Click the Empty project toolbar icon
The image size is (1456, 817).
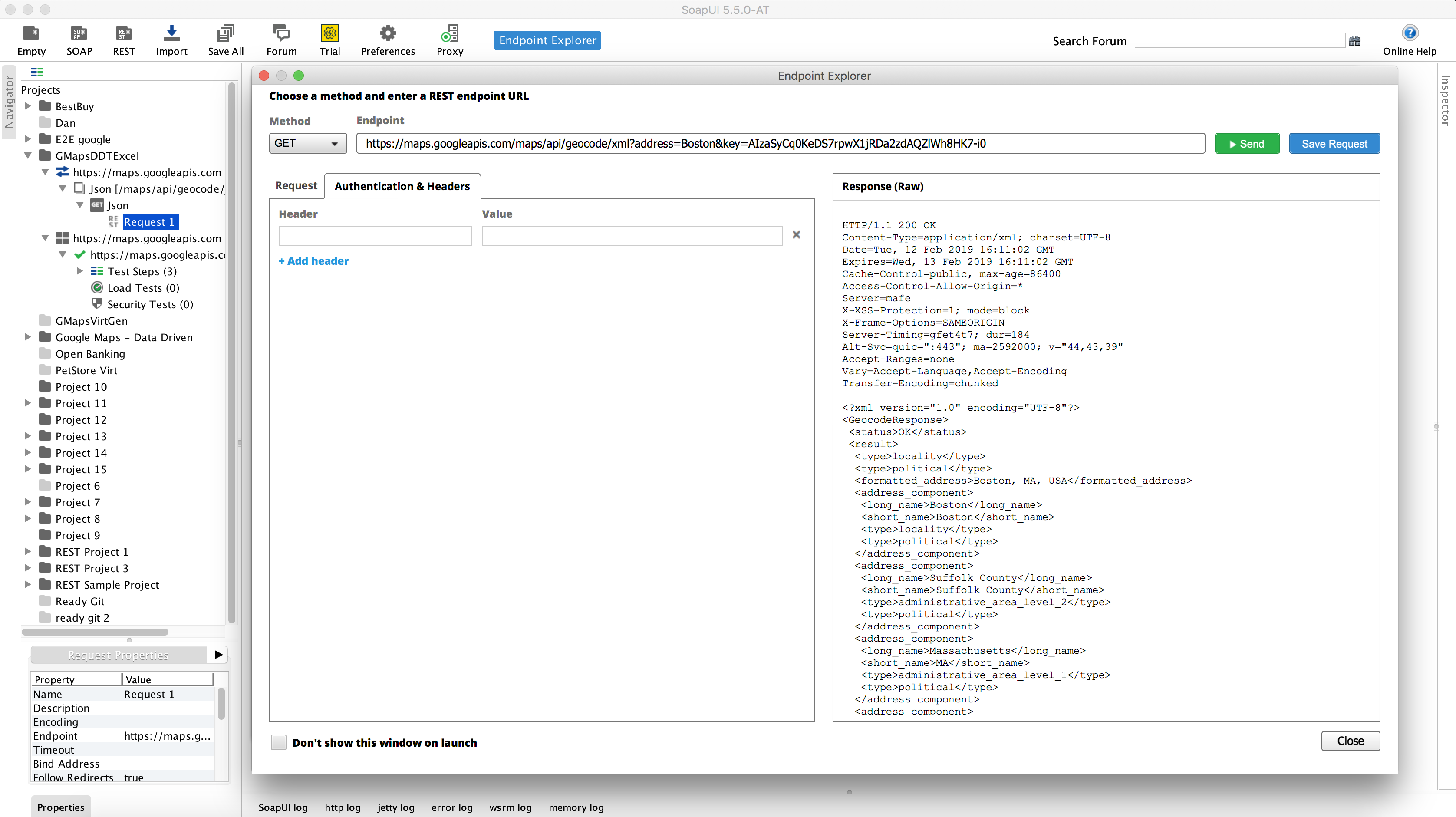coord(31,34)
